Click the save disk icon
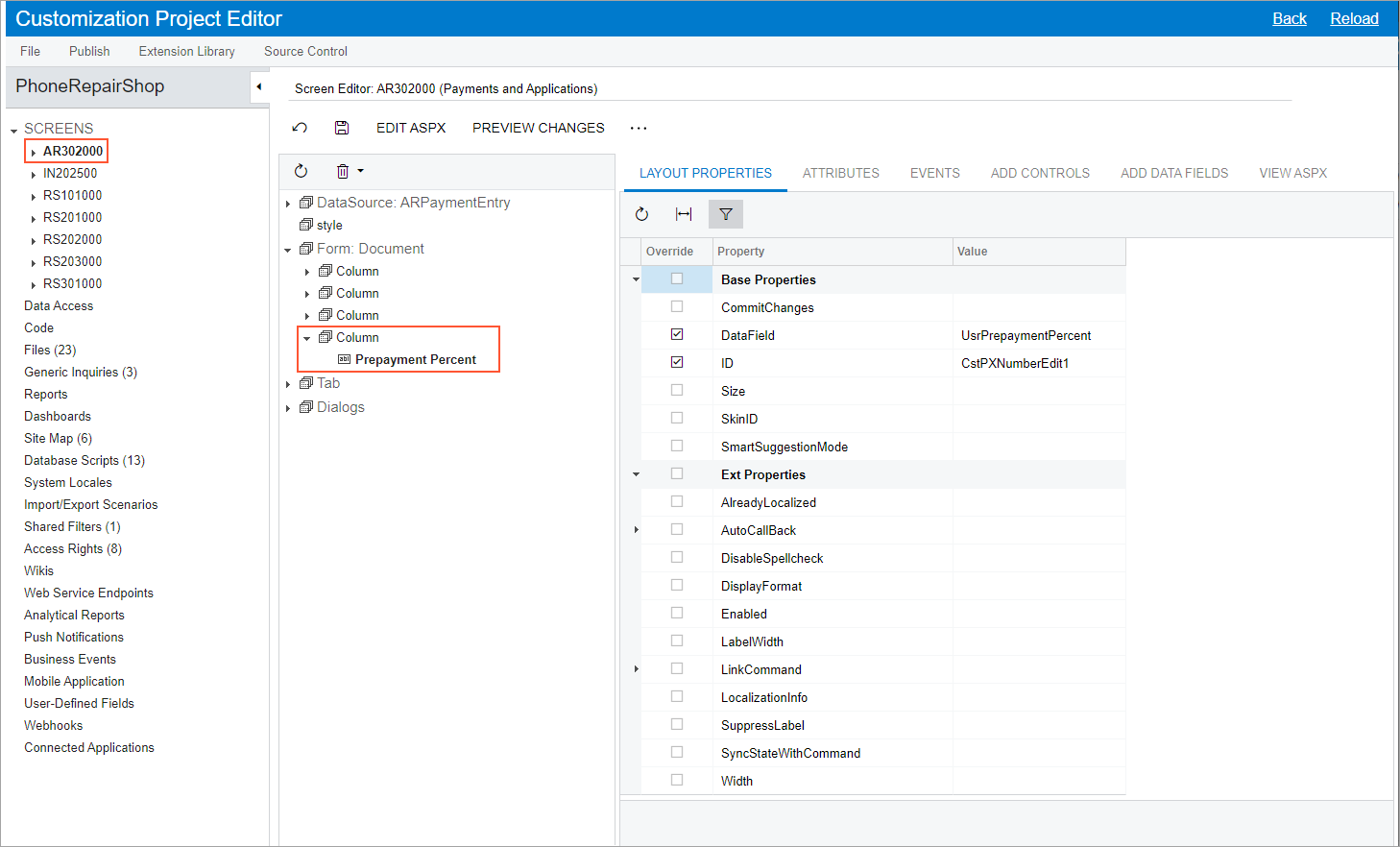 [x=342, y=128]
